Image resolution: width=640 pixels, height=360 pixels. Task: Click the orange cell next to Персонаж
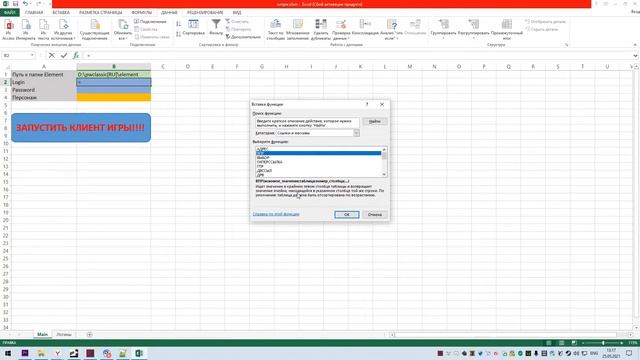tap(113, 98)
